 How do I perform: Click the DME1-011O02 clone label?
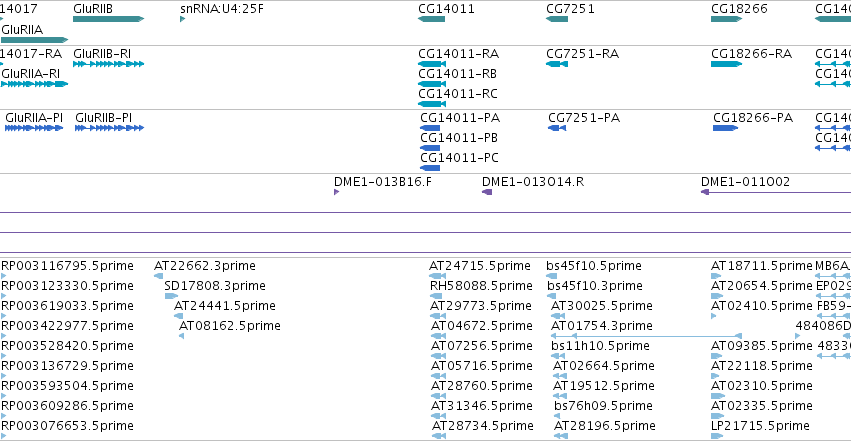745,182
